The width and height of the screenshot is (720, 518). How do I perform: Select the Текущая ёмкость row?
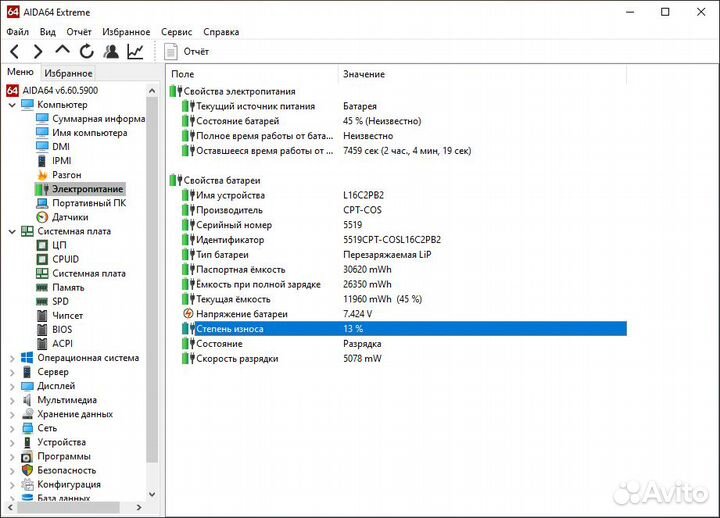404,299
